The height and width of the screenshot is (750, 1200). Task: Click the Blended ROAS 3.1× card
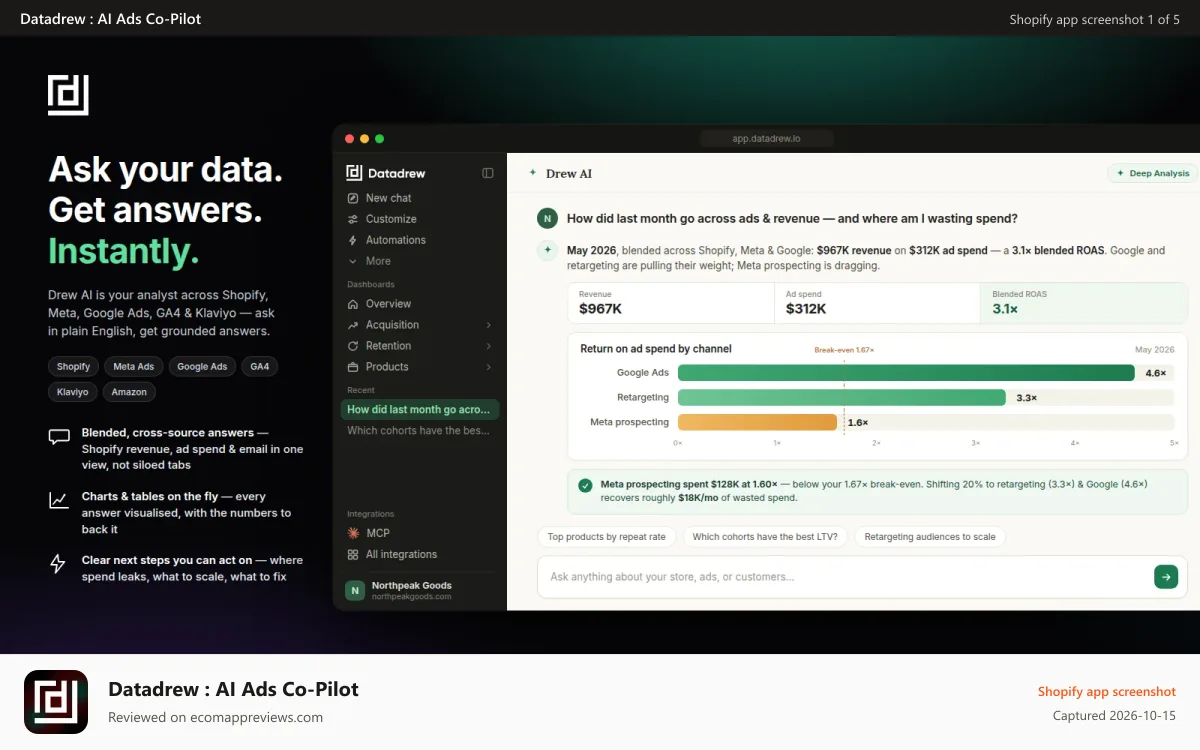(x=1083, y=303)
